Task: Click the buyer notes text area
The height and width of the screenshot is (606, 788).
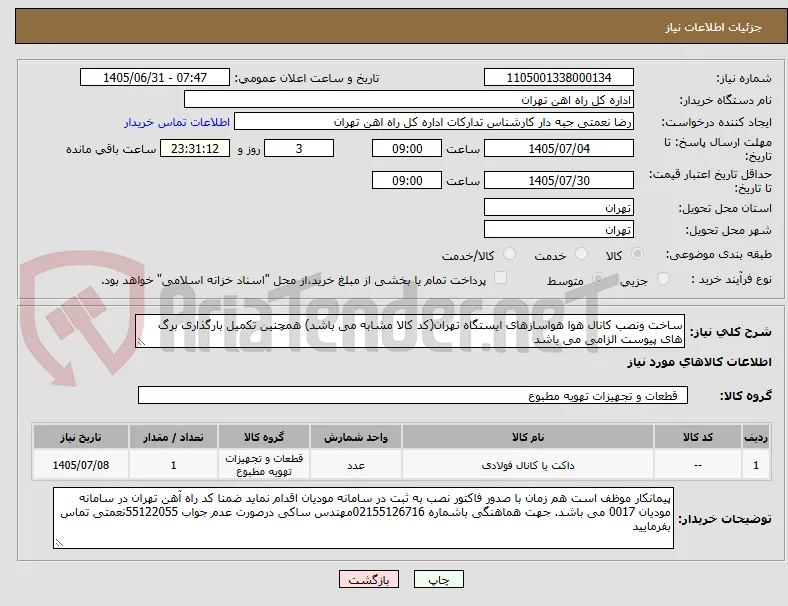Action: pyautogui.click(x=363, y=518)
